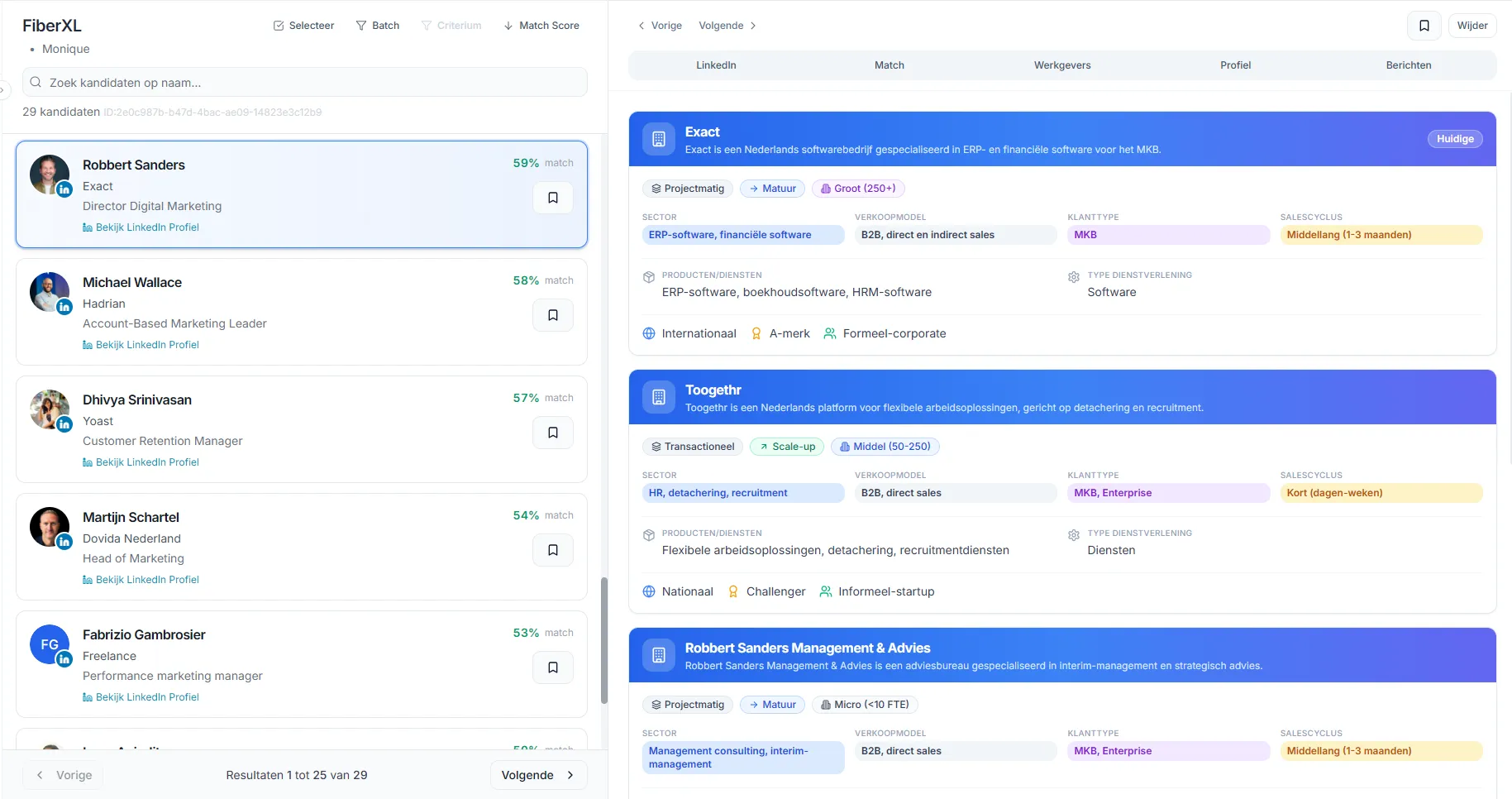
Task: Expand the collapsed left sidebar chevron
Action: click(x=3, y=90)
